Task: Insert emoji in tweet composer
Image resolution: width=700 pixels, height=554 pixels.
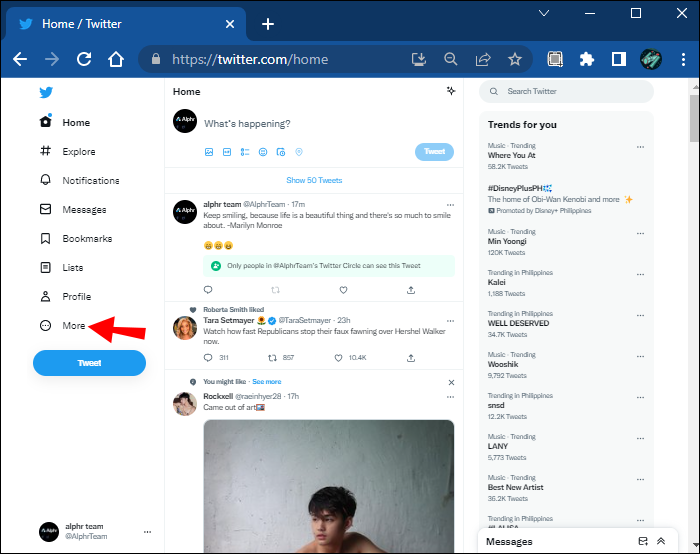Action: click(263, 152)
